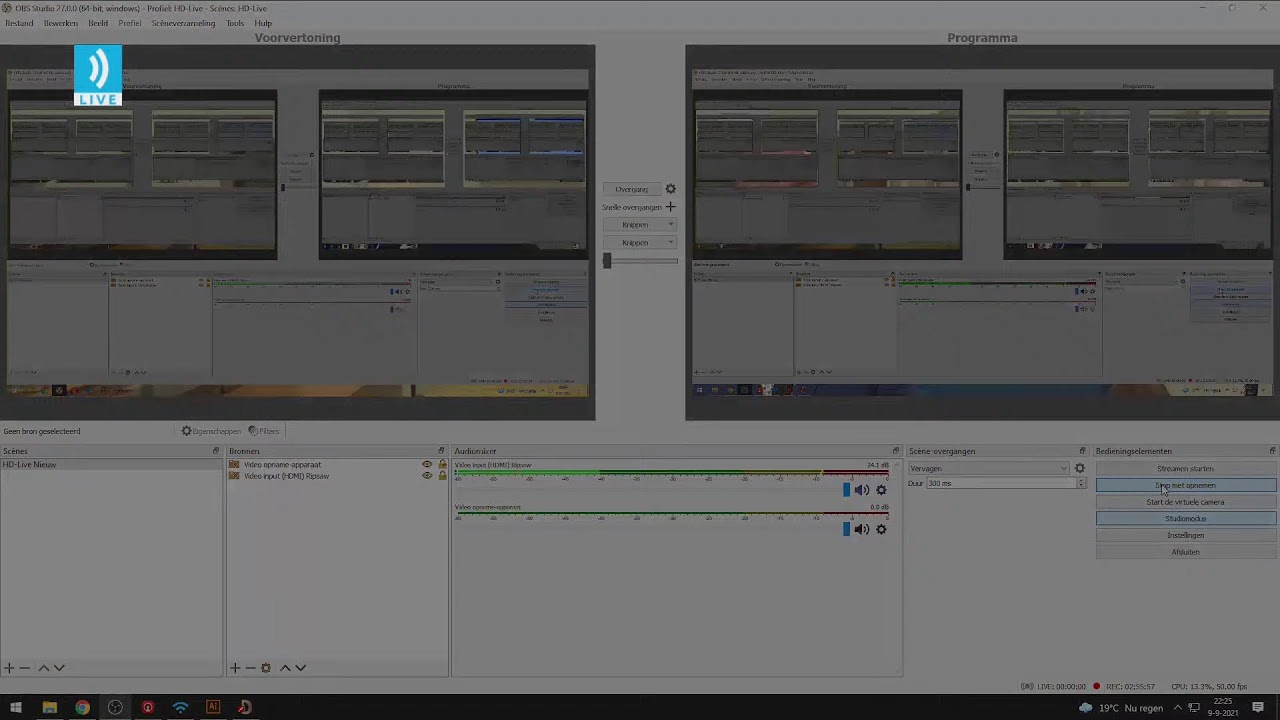Open the Overgang transition settings gear
This screenshot has height=720, width=1280.
[x=670, y=189]
